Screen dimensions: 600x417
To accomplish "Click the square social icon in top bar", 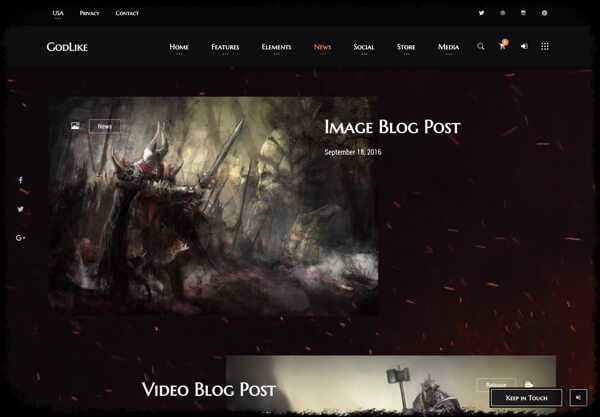I will (523, 13).
